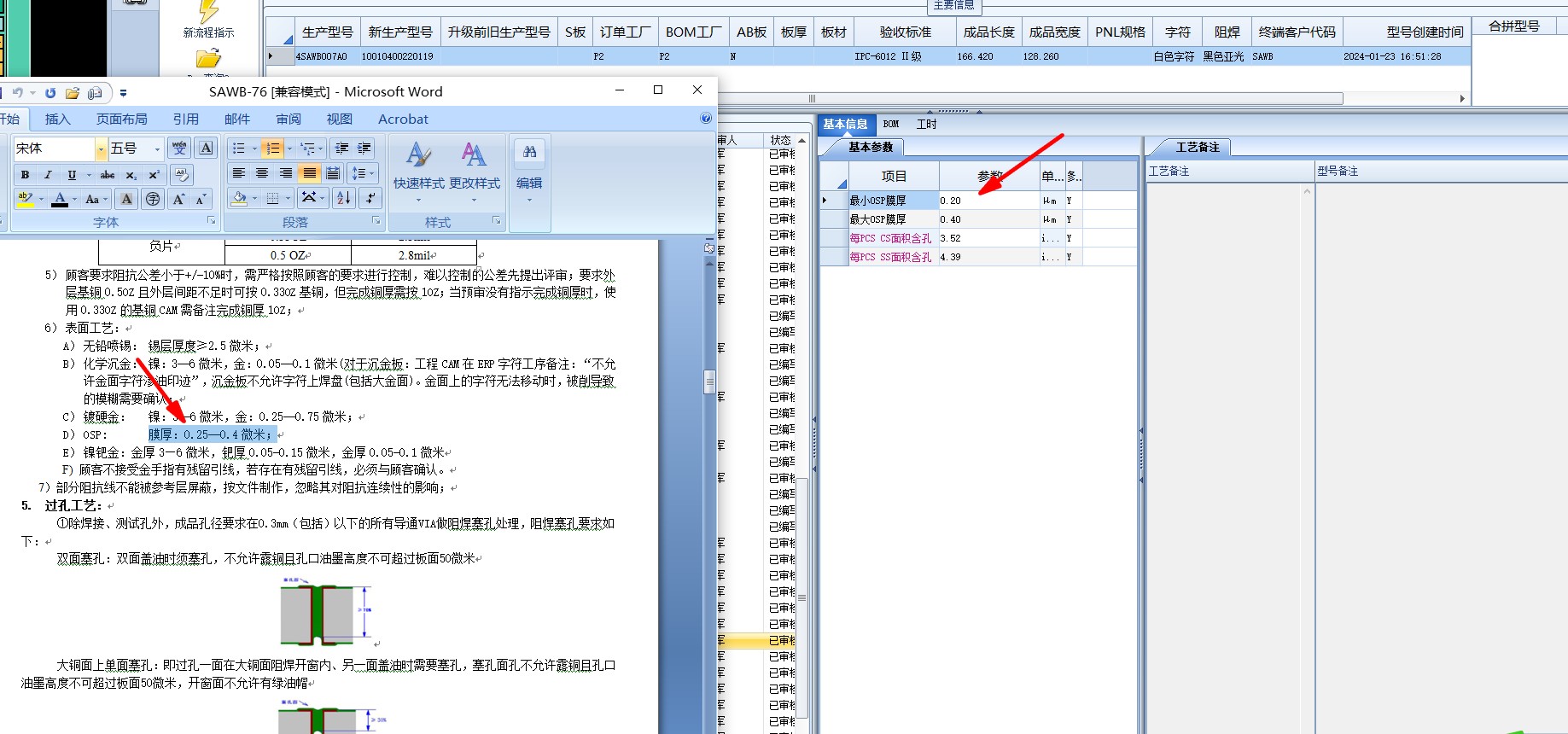Click the 参数 value 0.20 cell for 最小OSP膜厚
Image resolution: width=1568 pixels, height=734 pixels.
(x=989, y=201)
